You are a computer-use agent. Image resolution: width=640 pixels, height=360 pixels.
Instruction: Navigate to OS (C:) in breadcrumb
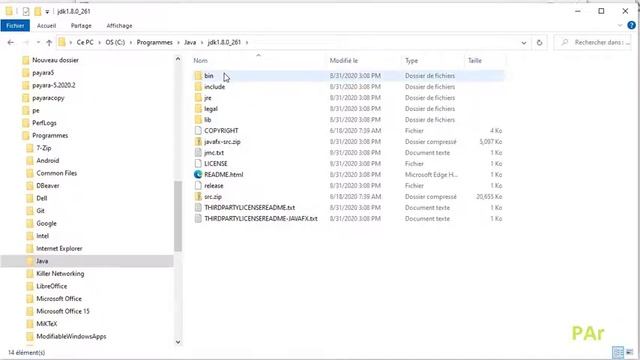pyautogui.click(x=115, y=42)
